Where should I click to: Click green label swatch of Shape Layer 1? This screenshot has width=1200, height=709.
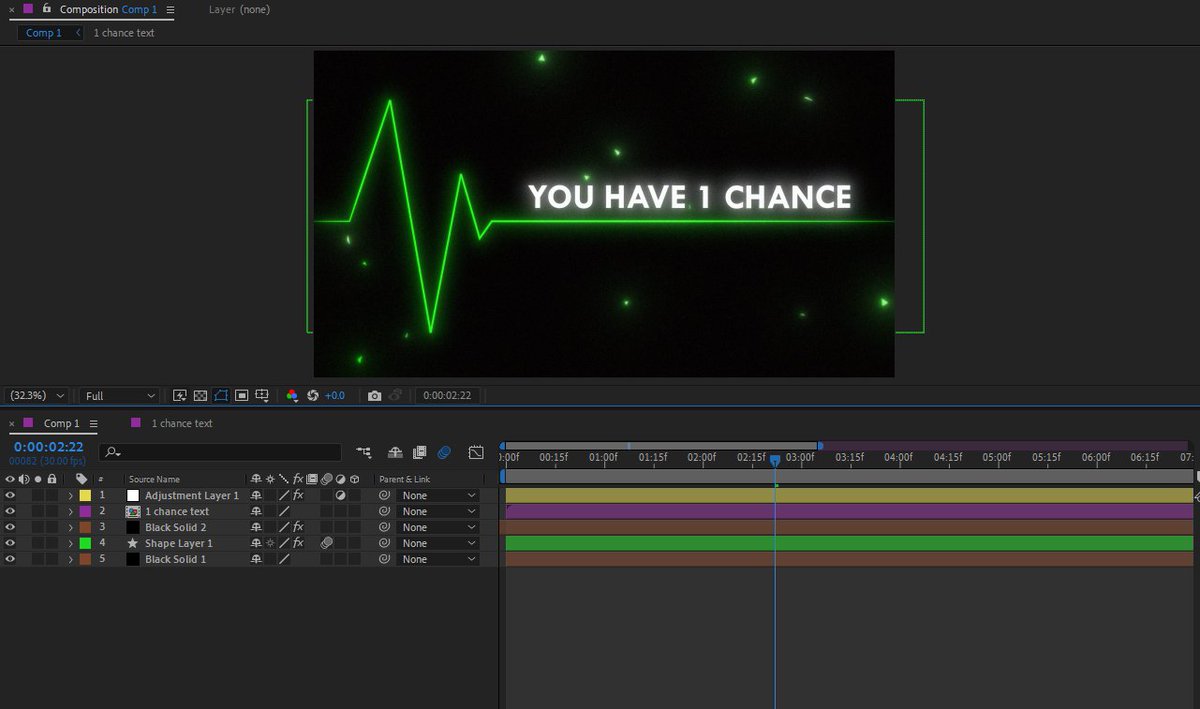(85, 544)
